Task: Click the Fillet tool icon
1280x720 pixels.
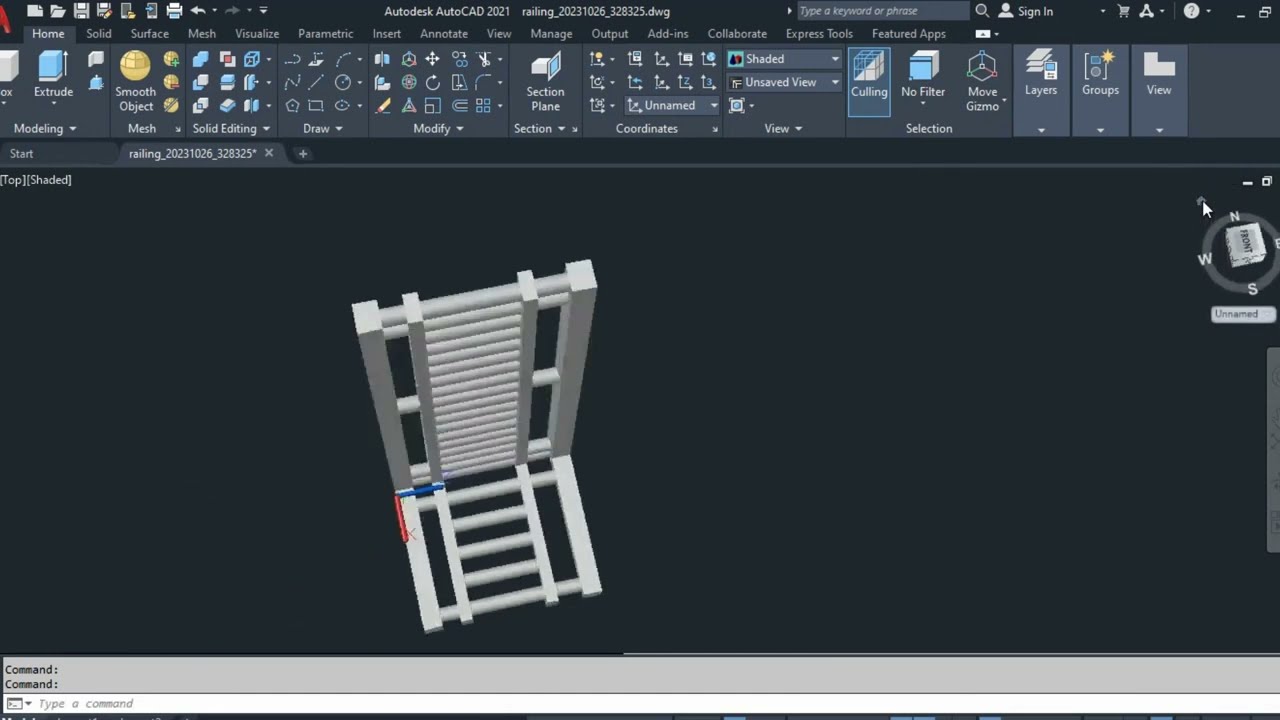Action: 484,82
